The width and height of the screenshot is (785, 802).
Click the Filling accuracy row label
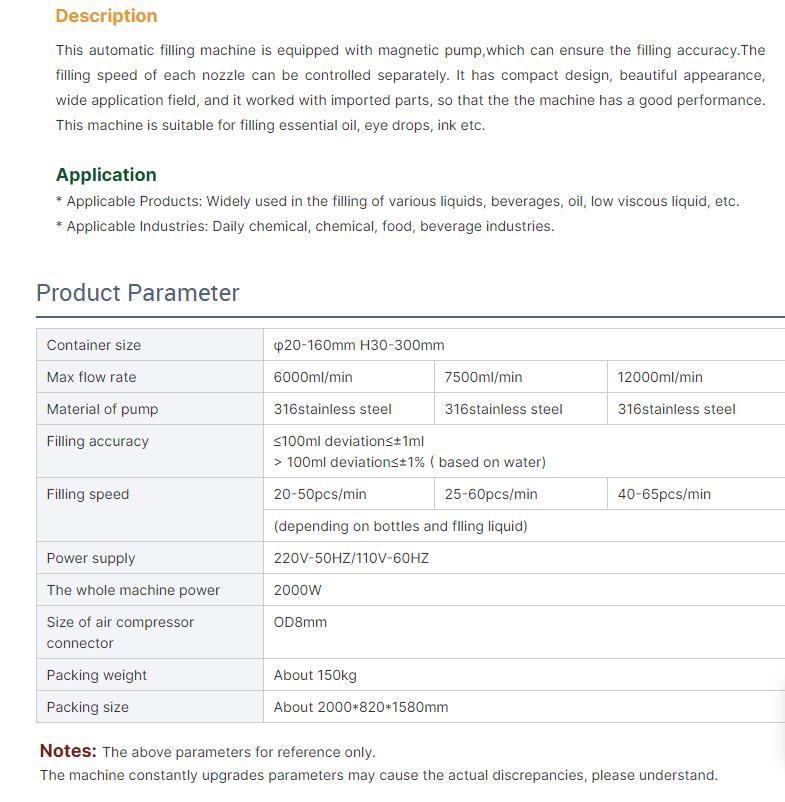pos(98,441)
